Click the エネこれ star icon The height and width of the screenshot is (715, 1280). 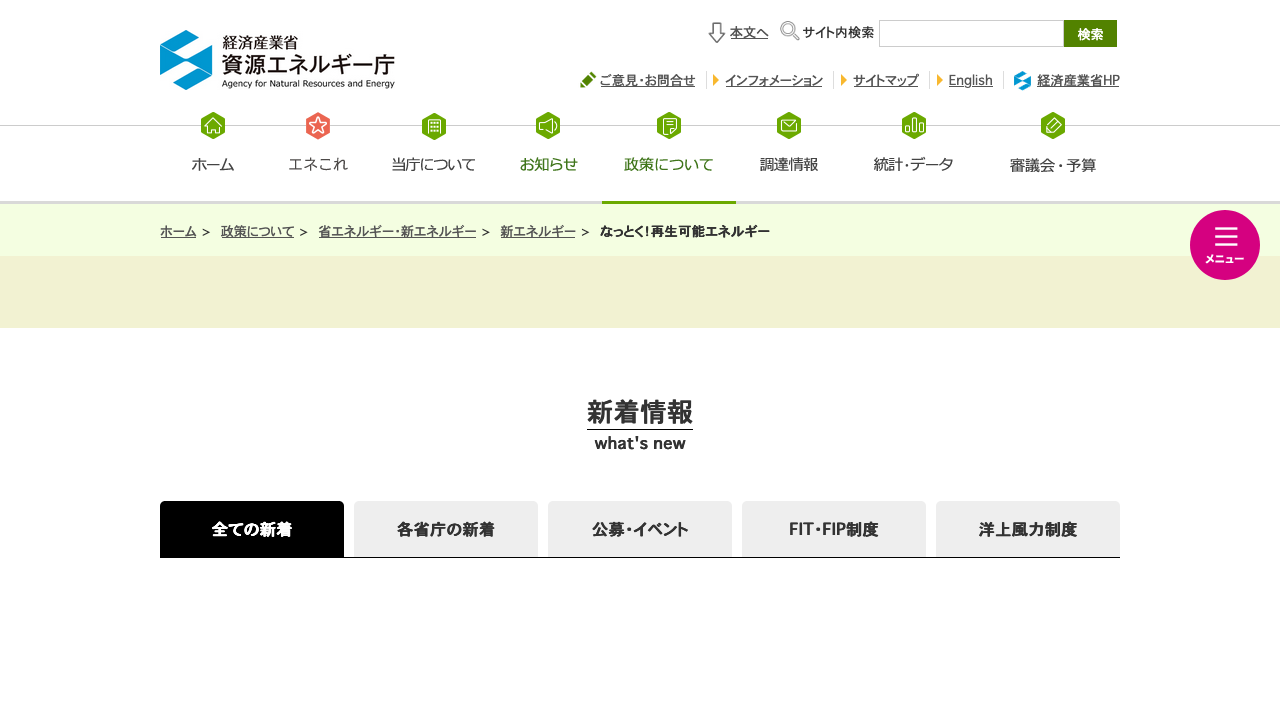pos(317,125)
